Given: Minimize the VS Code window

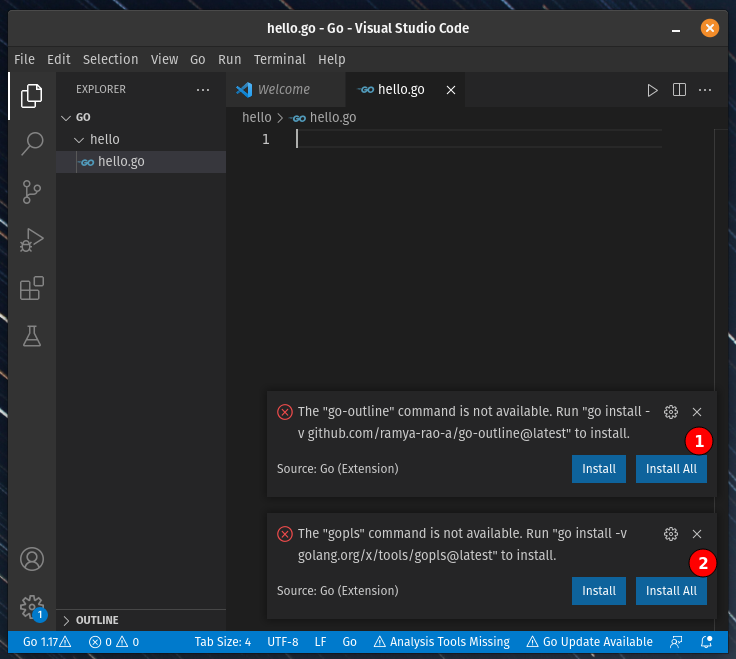Looking at the screenshot, I should (x=676, y=29).
